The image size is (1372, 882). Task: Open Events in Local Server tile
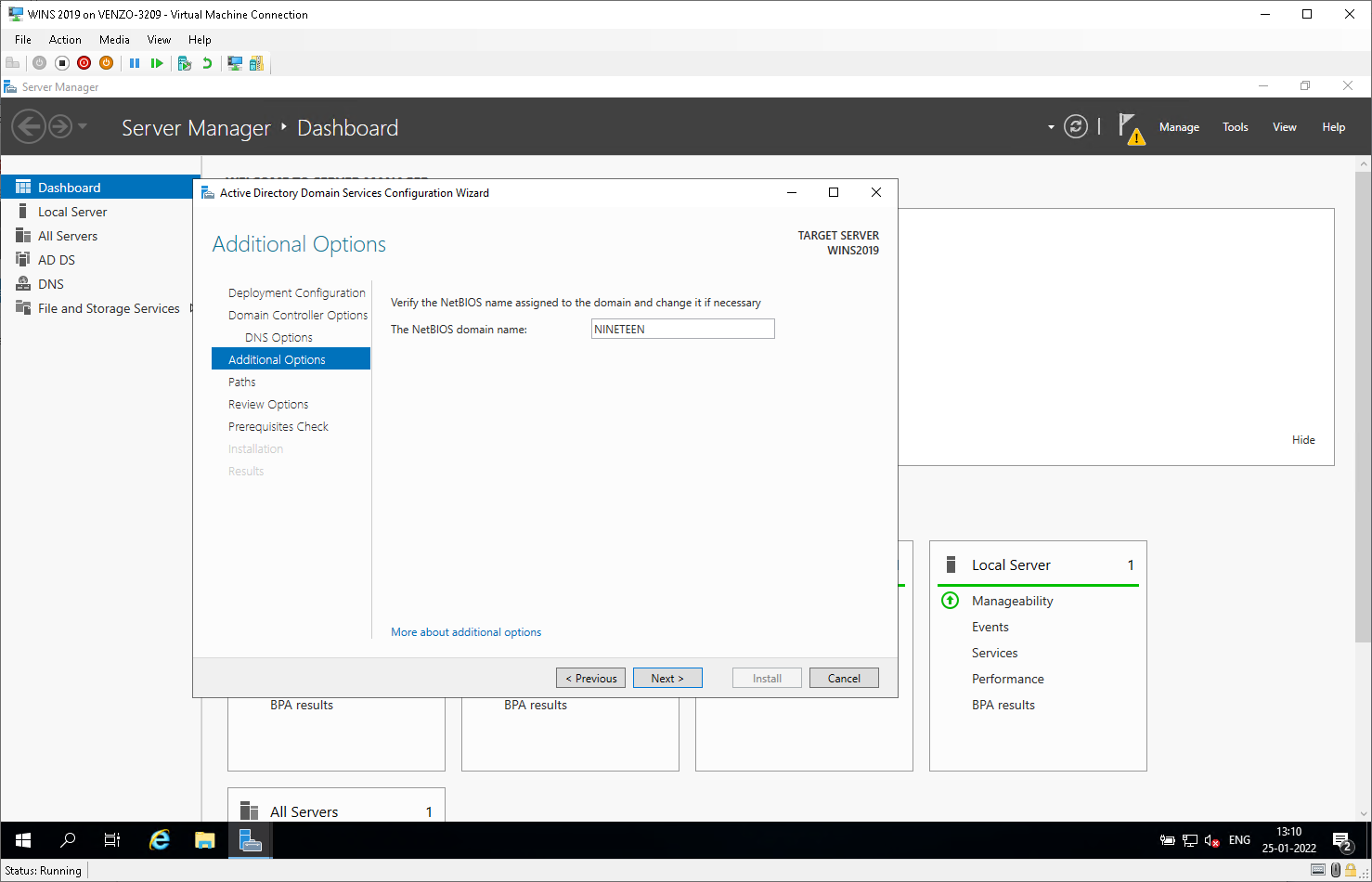[990, 627]
